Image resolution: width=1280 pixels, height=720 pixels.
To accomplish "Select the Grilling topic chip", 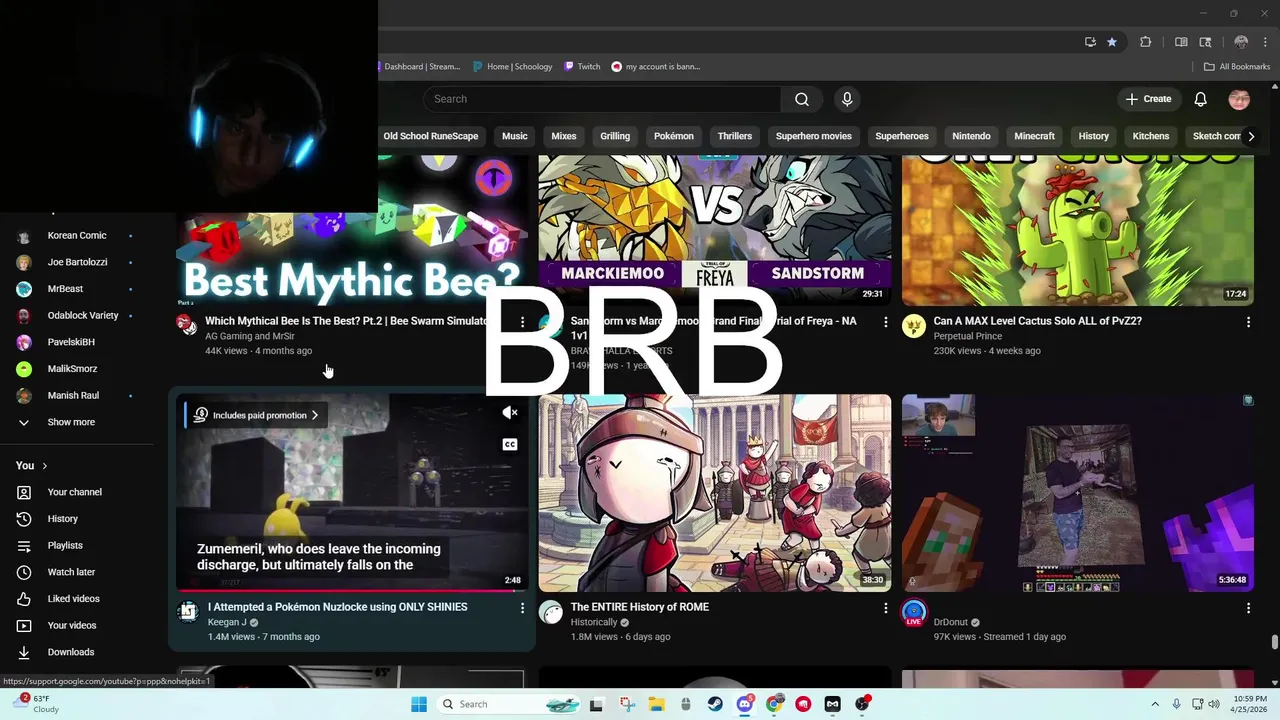I will click(x=615, y=136).
